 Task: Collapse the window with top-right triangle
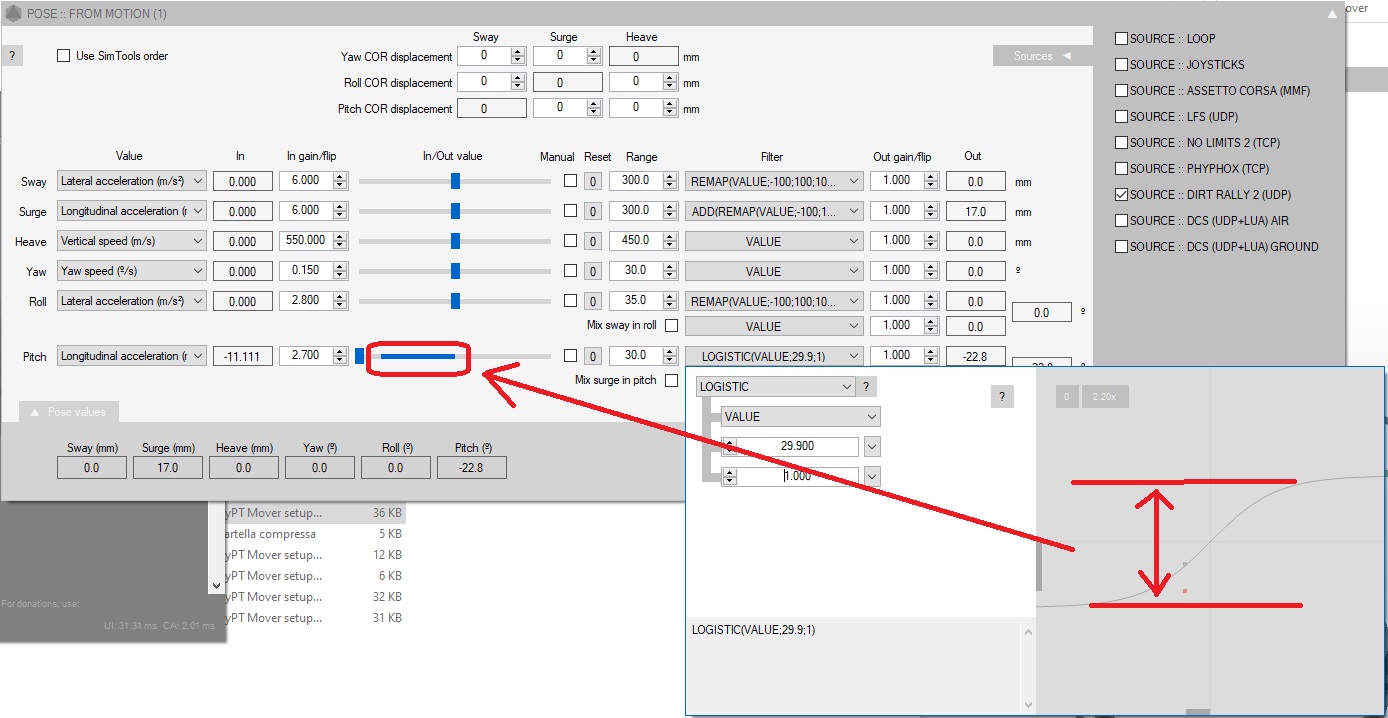pyautogui.click(x=1330, y=14)
